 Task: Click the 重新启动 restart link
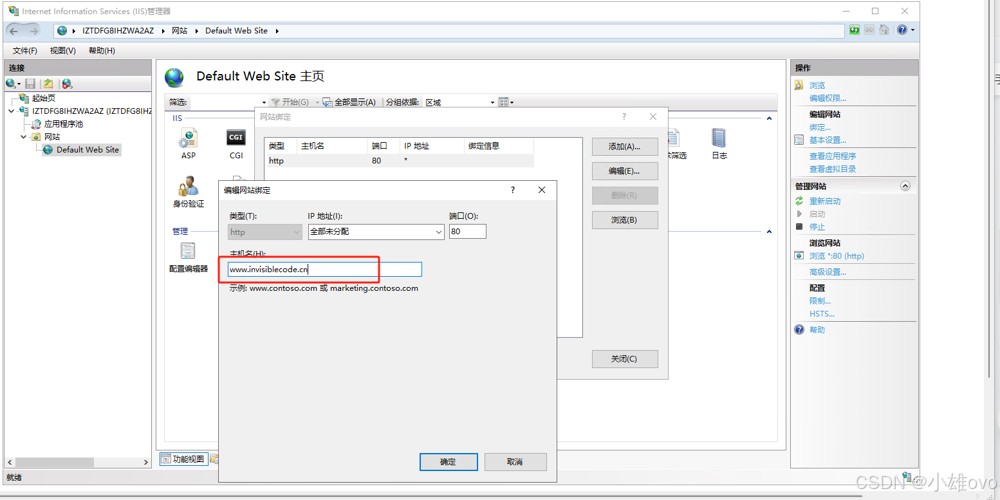point(825,201)
